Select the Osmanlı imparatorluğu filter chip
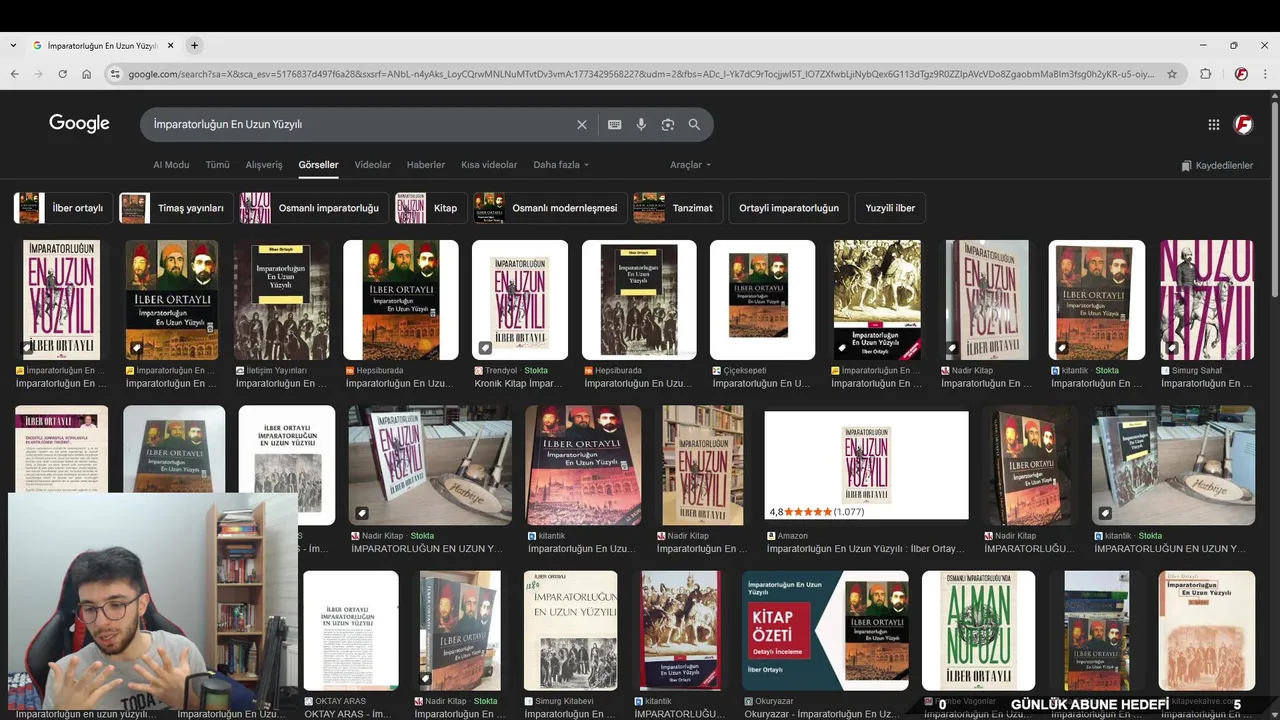The image size is (1280, 720). 315,208
